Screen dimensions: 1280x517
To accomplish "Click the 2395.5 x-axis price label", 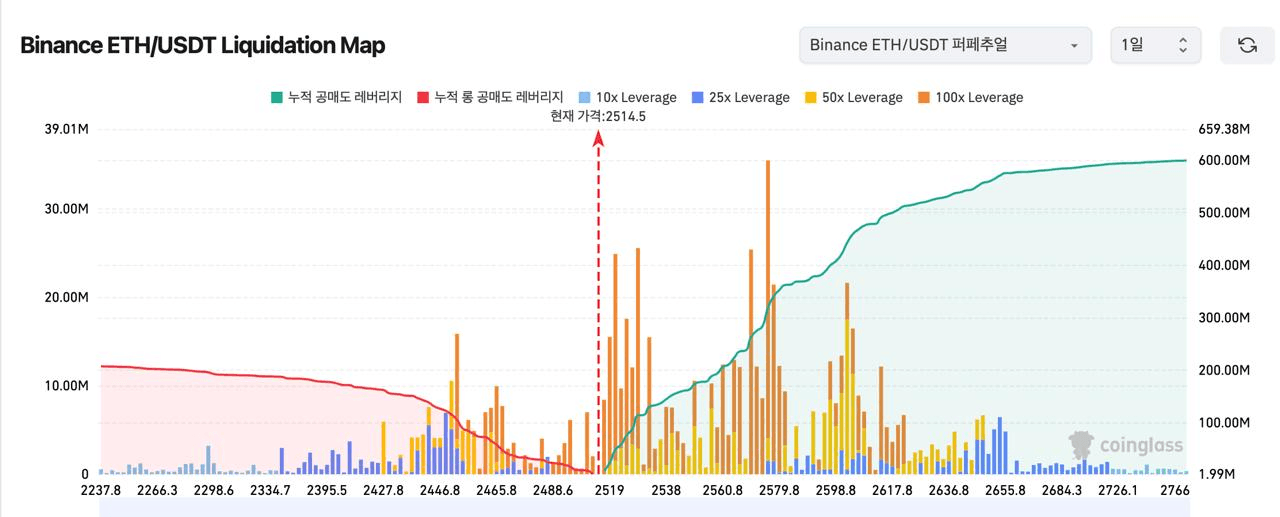I will point(327,490).
